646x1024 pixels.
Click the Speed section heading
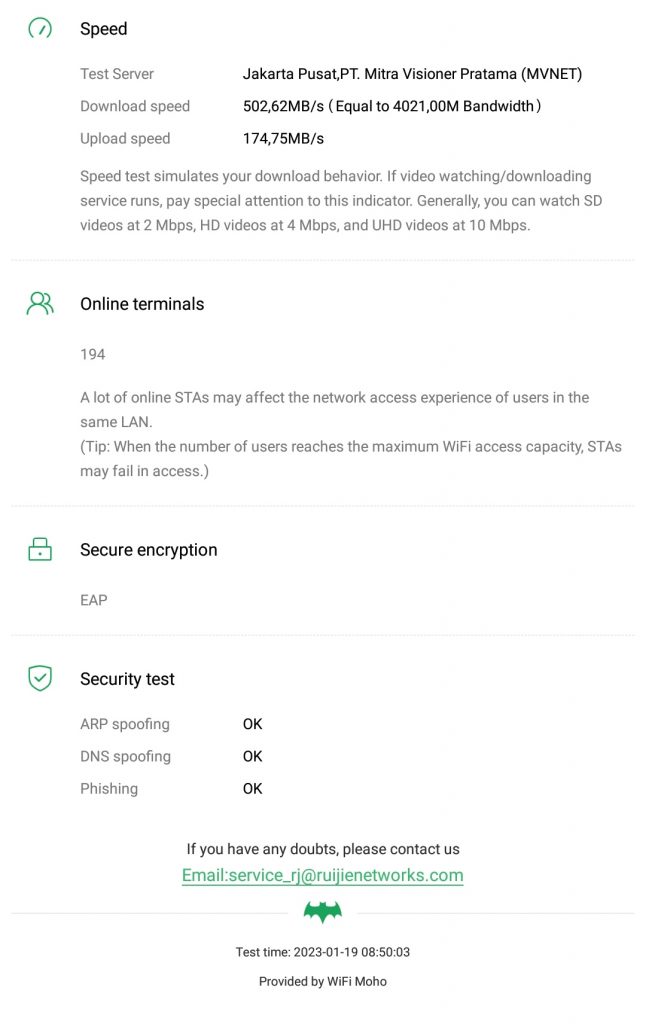pyautogui.click(x=104, y=29)
